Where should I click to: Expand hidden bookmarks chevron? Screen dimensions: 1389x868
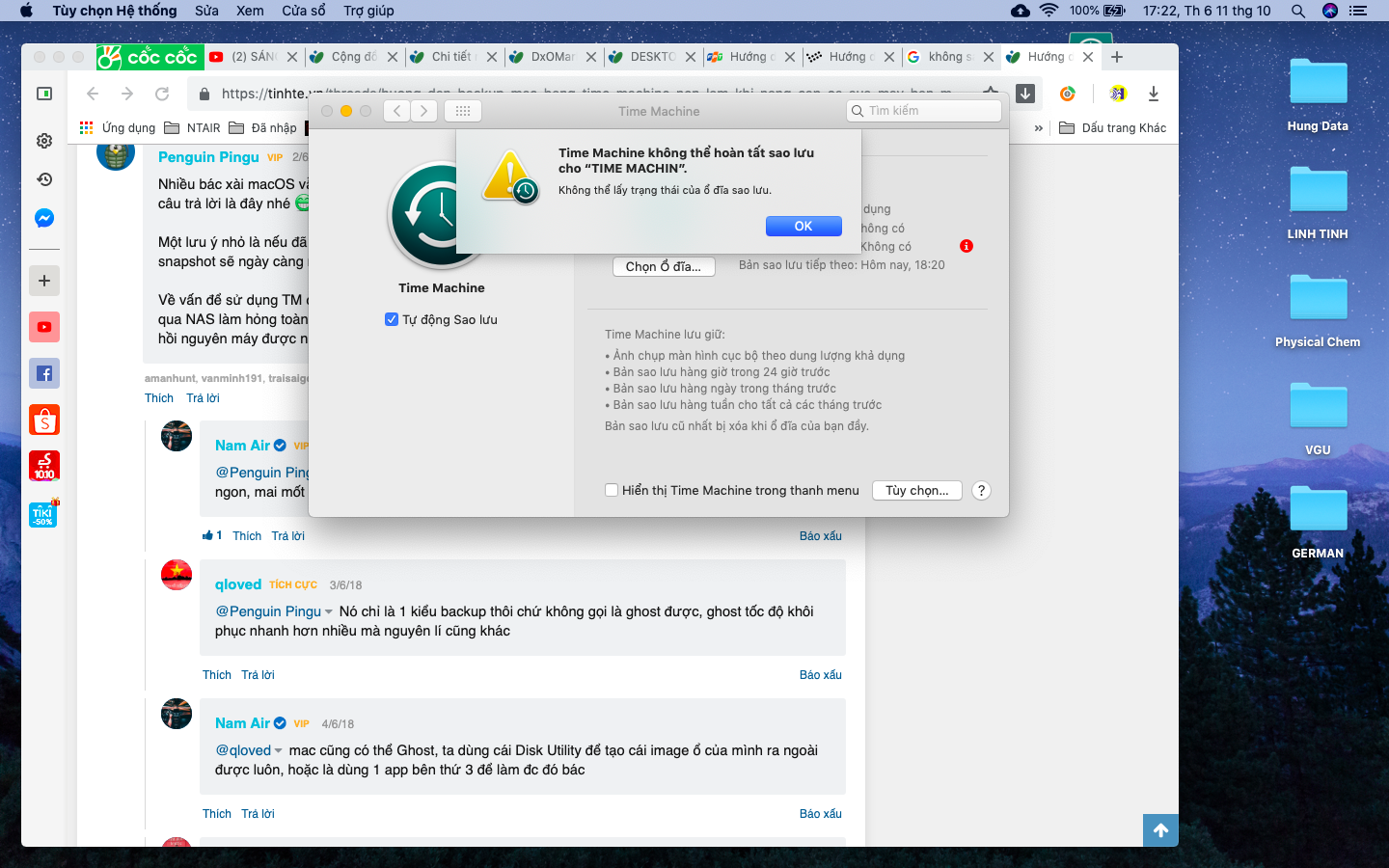[1038, 127]
